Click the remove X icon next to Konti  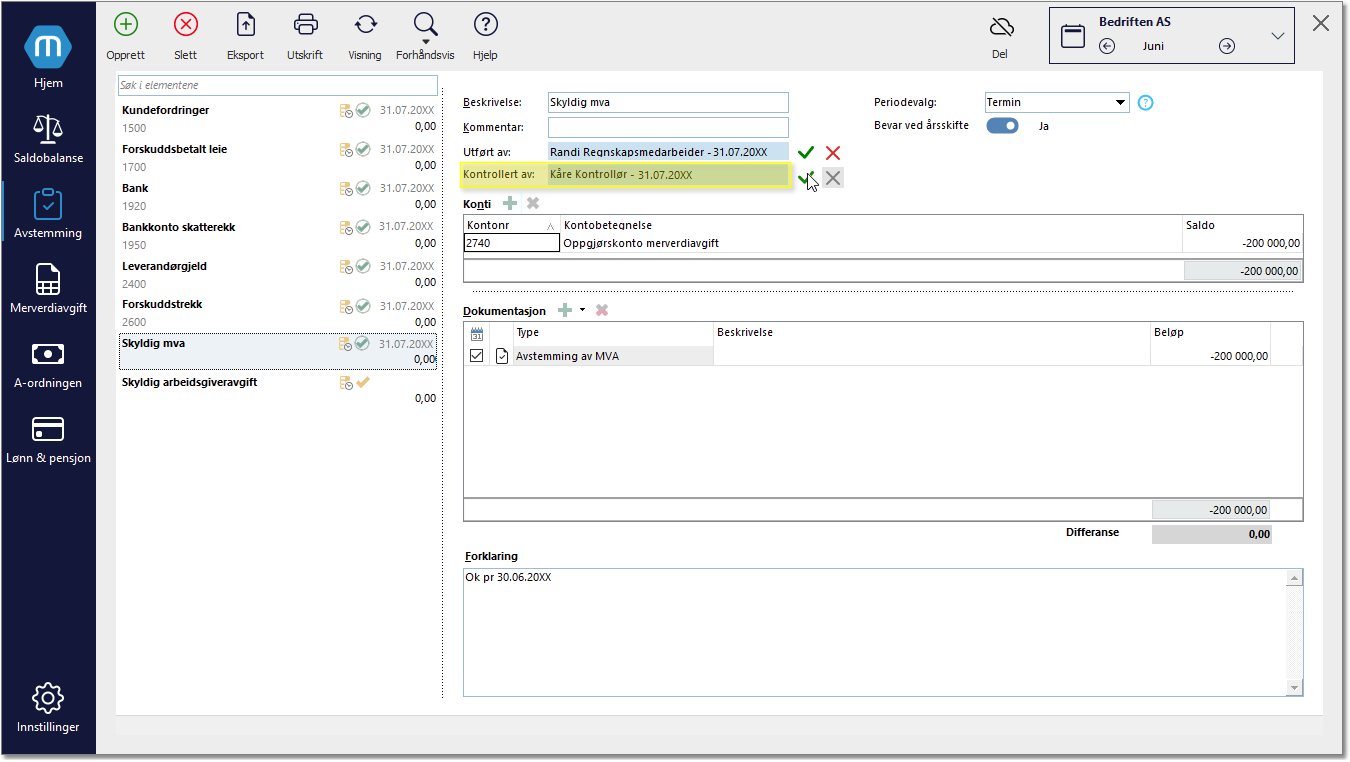tap(533, 203)
